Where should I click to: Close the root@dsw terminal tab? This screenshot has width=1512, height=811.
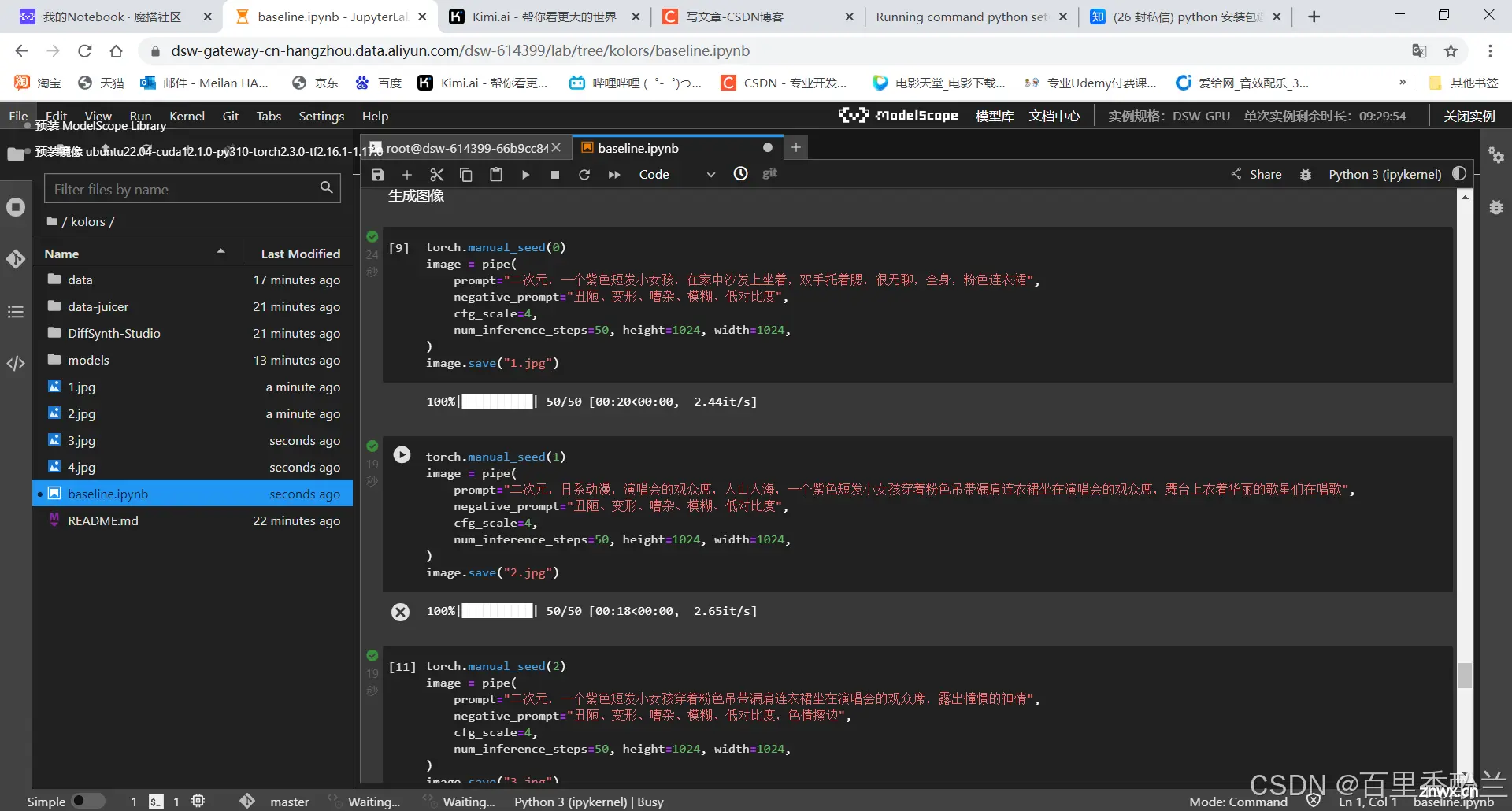[556, 148]
